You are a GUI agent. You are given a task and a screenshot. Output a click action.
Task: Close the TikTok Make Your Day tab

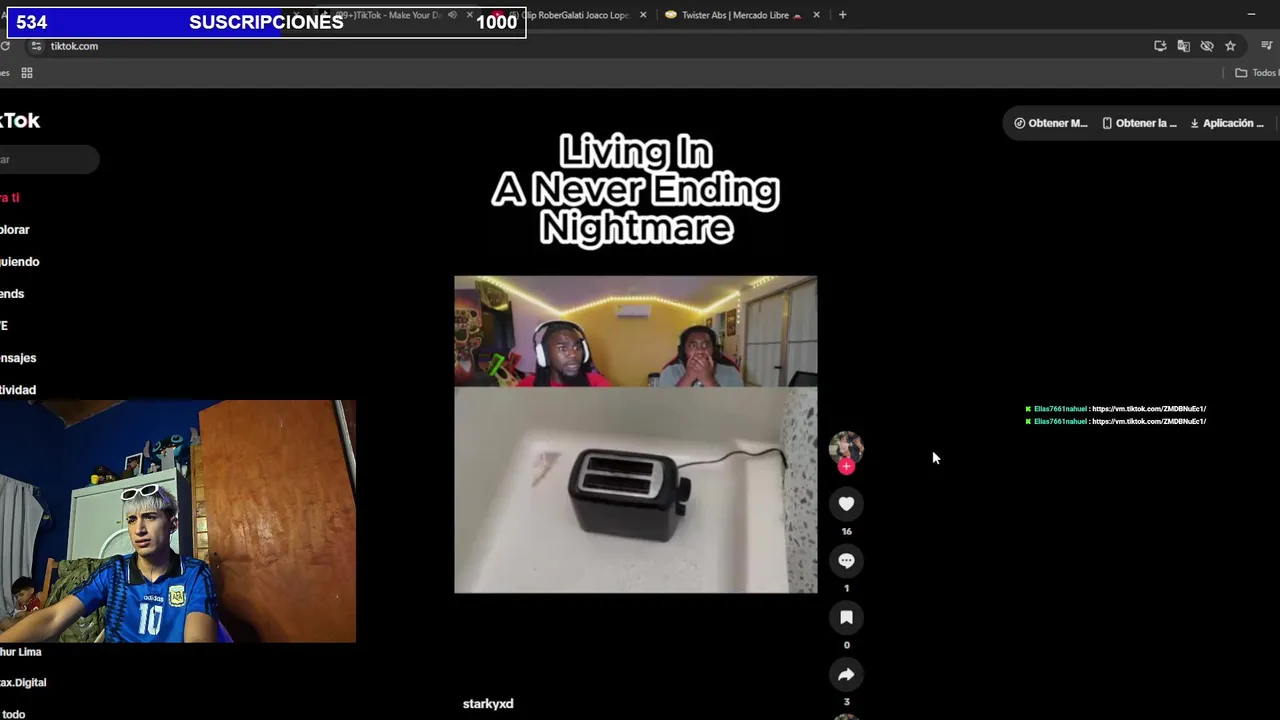click(x=469, y=15)
